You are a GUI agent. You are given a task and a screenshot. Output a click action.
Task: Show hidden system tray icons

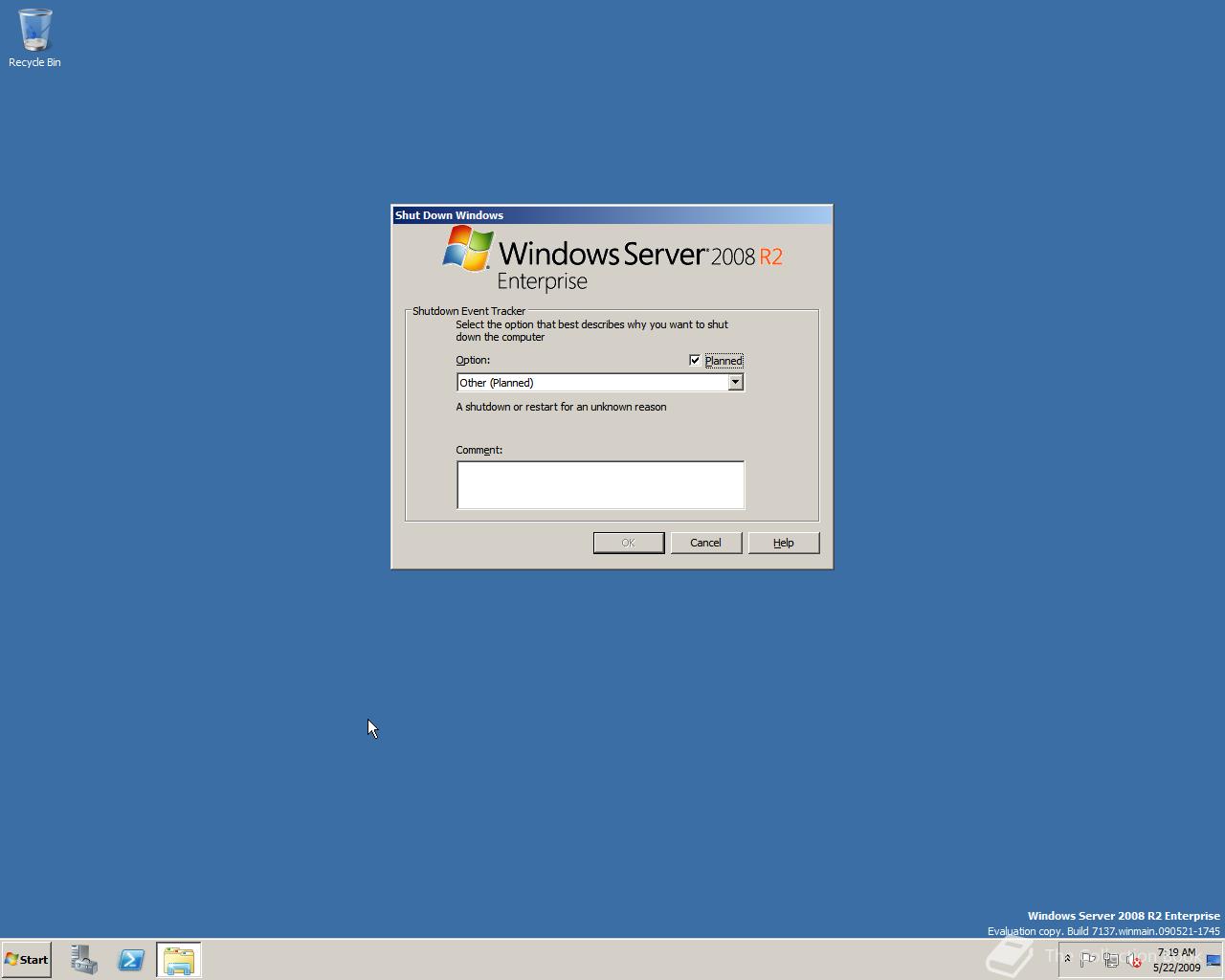[1067, 959]
